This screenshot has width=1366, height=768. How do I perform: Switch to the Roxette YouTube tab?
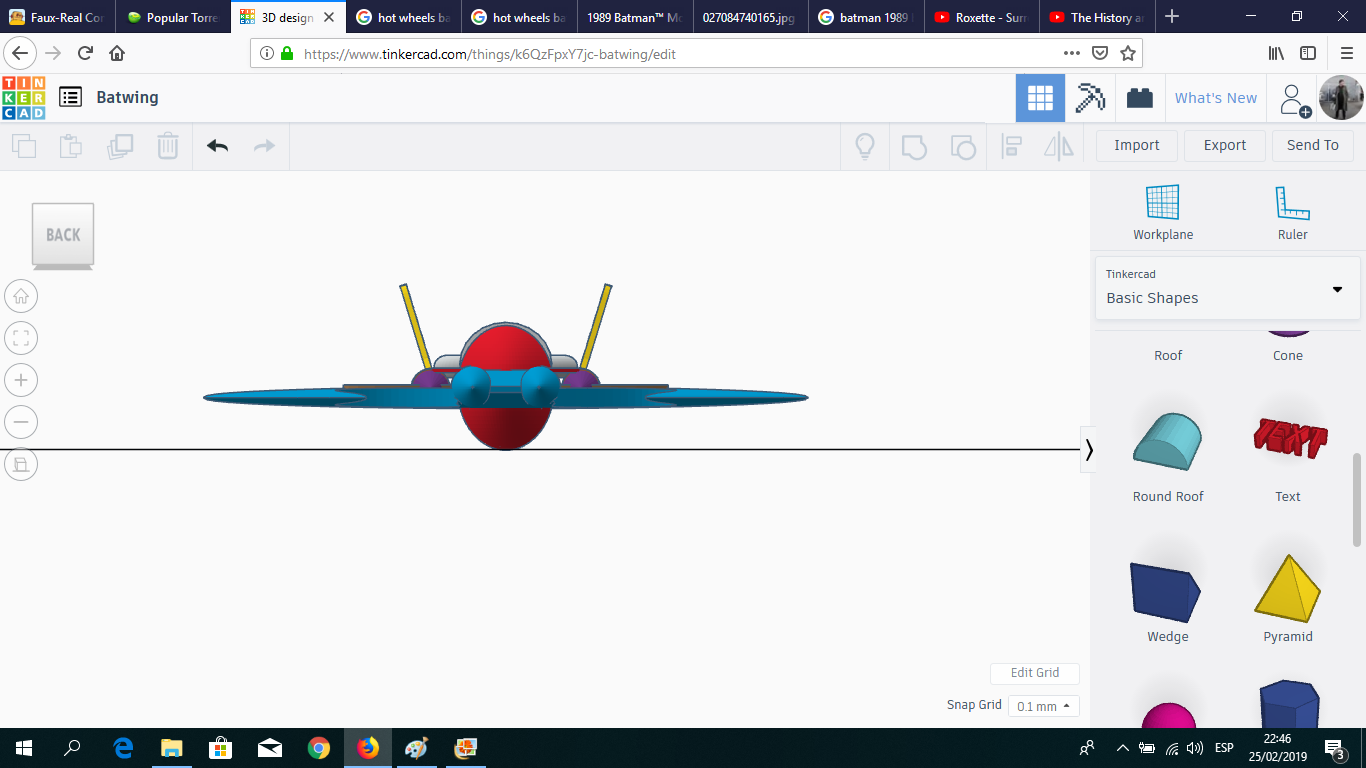tap(979, 17)
